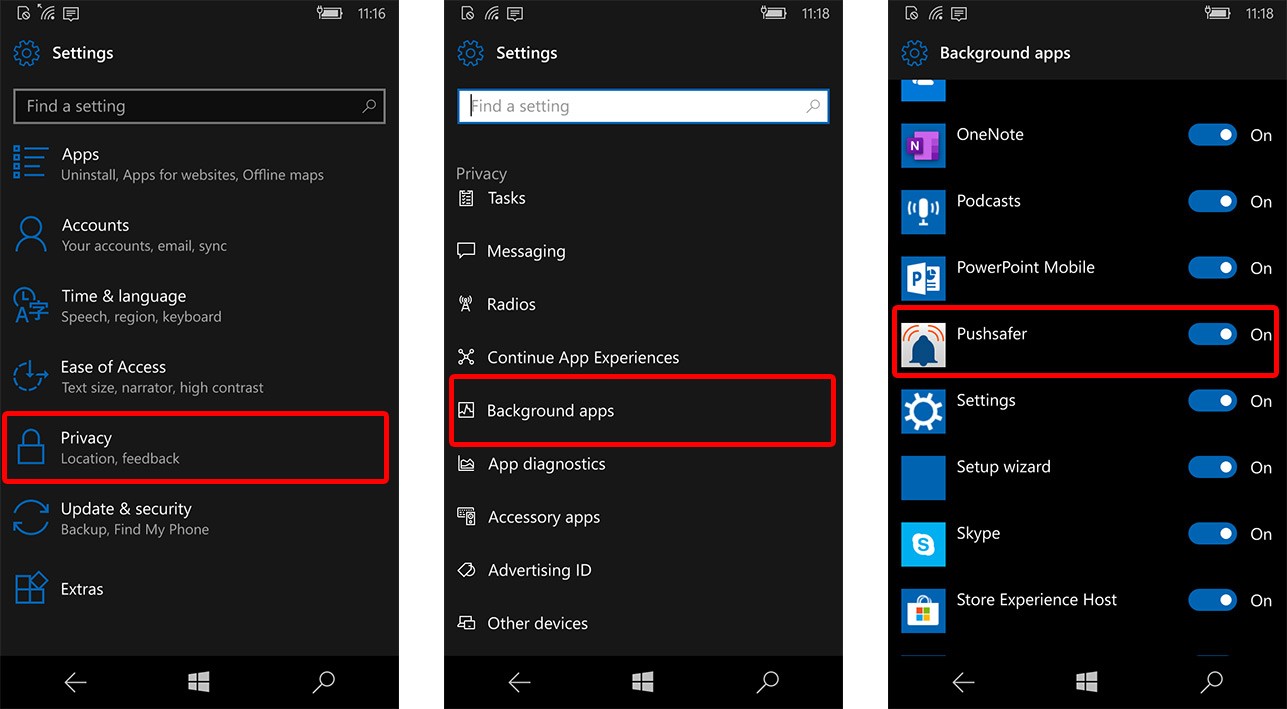The height and width of the screenshot is (709, 1287).
Task: Tap the Podcasts app icon
Action: (923, 212)
